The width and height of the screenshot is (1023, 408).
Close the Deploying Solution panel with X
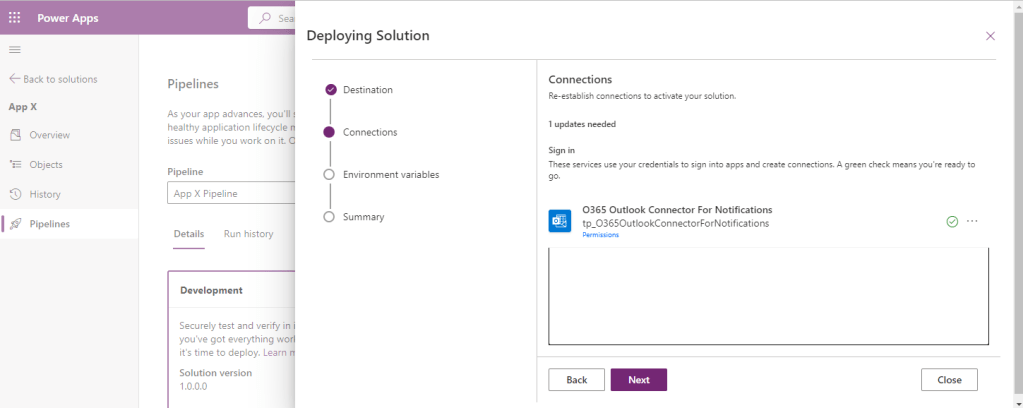tap(990, 36)
